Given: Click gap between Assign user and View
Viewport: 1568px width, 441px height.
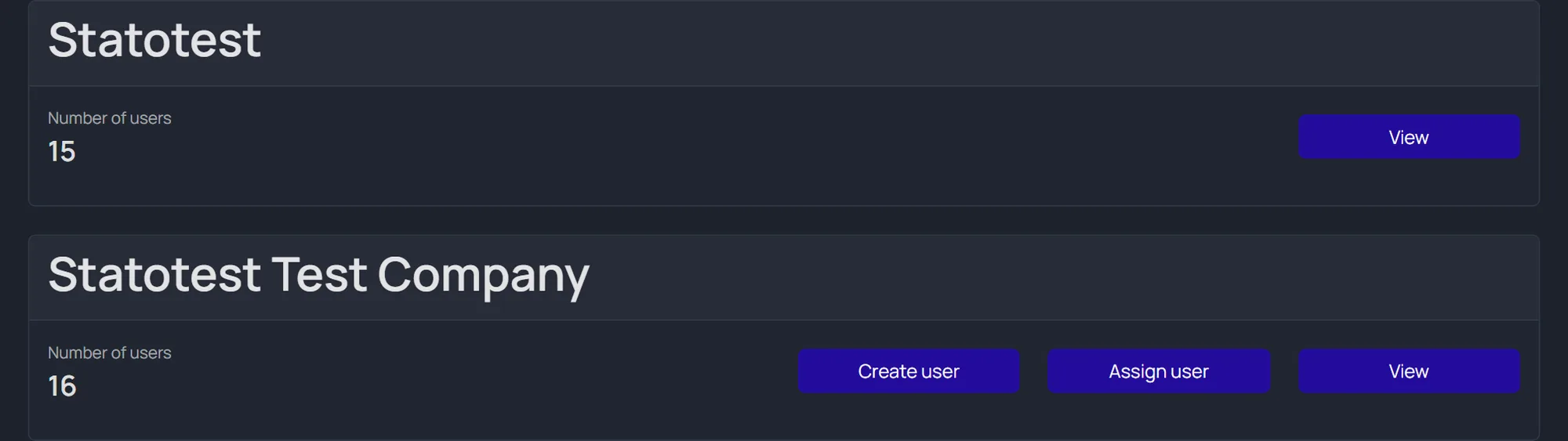Looking at the screenshot, I should [1284, 371].
